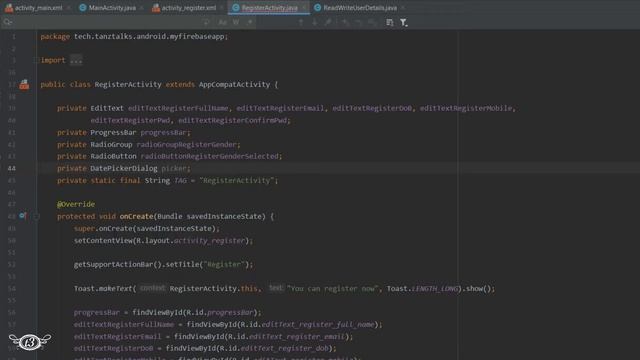The image size is (640, 360).
Task: Click the TAG constant declaration
Action: (x=180, y=180)
